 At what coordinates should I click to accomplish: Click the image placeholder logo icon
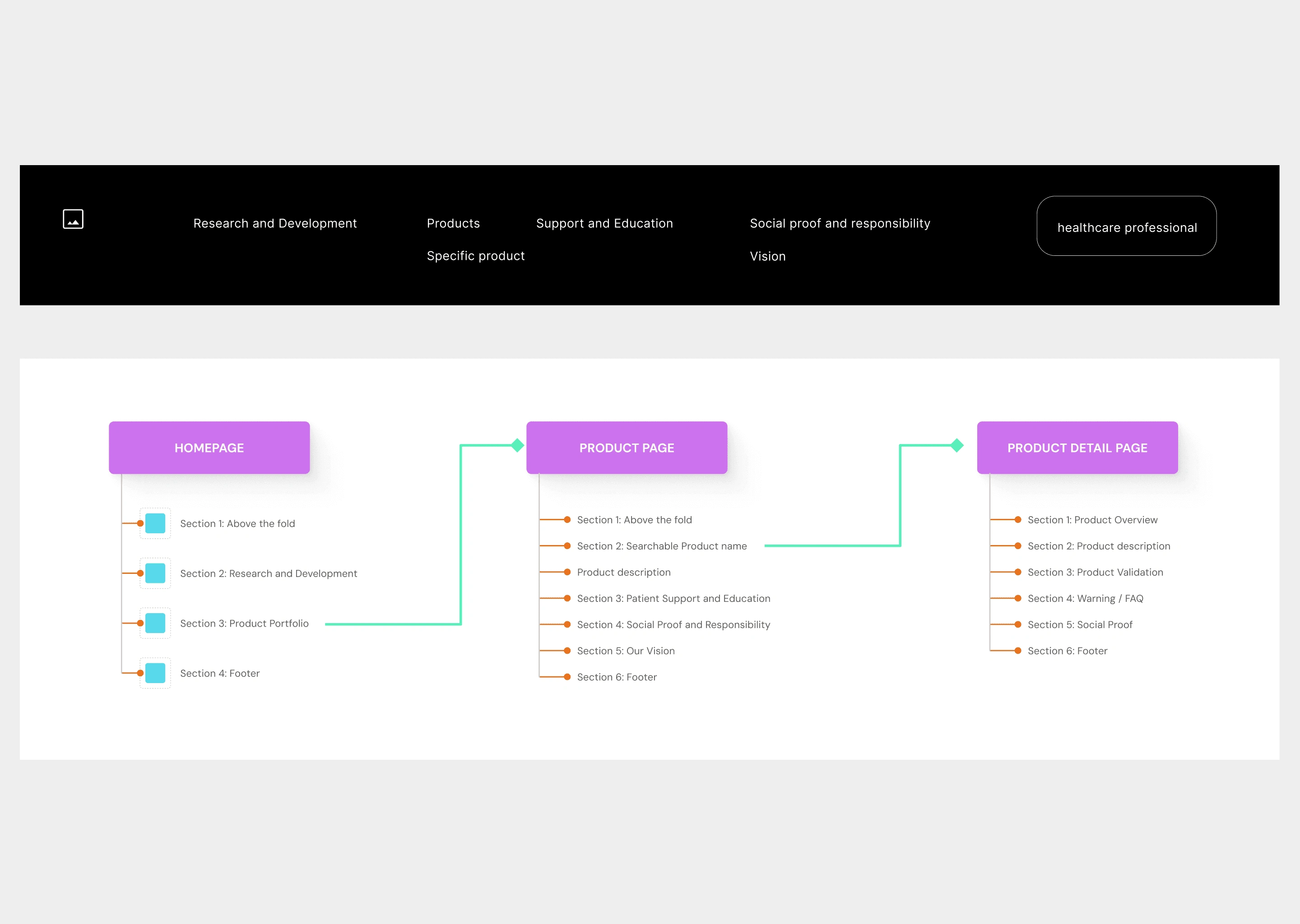tap(73, 219)
